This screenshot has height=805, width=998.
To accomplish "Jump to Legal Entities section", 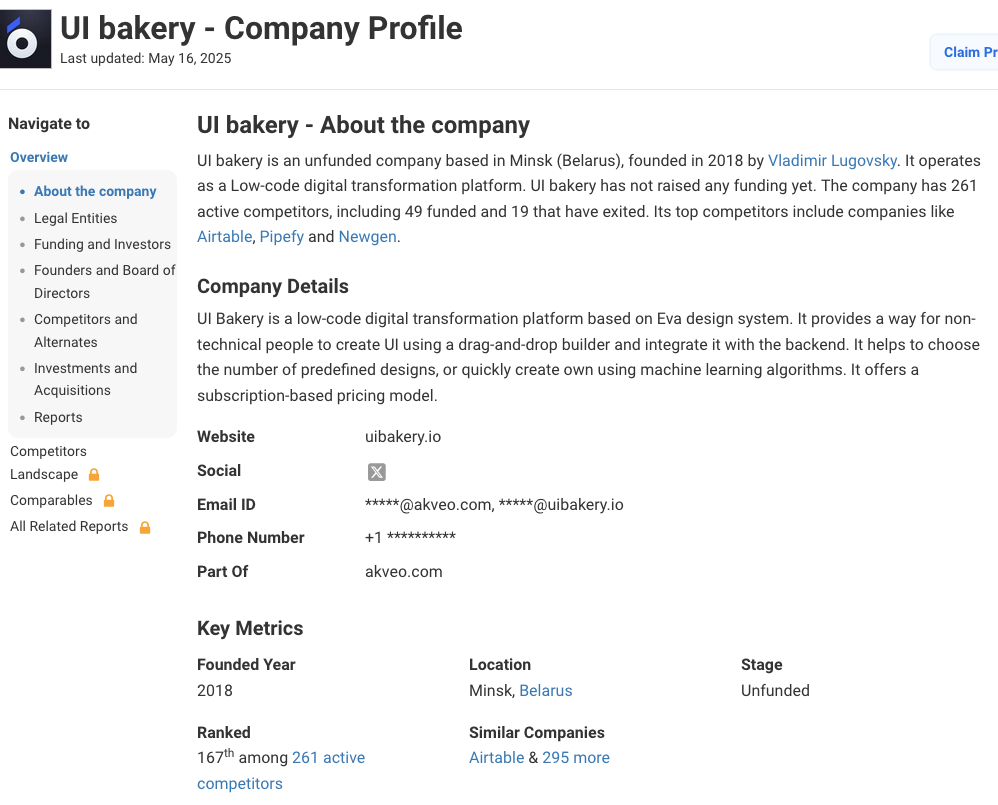I will pyautogui.click(x=75, y=218).
